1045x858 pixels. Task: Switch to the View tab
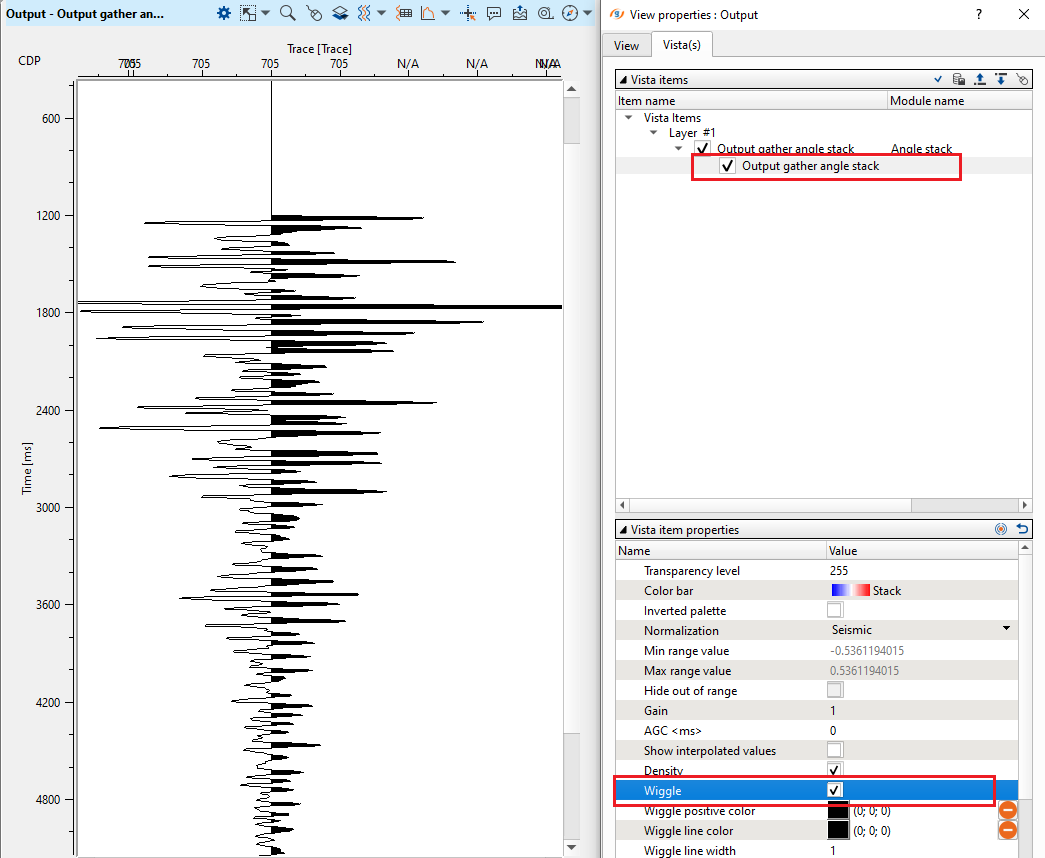[626, 45]
